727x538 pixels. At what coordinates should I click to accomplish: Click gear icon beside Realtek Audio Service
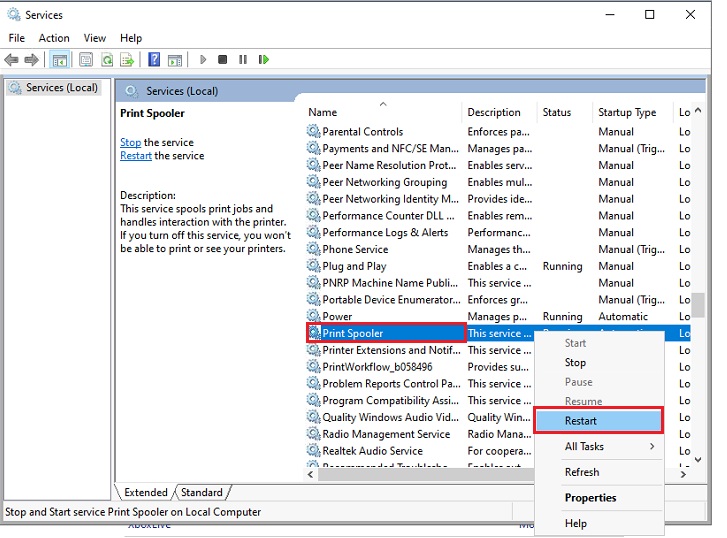point(314,450)
